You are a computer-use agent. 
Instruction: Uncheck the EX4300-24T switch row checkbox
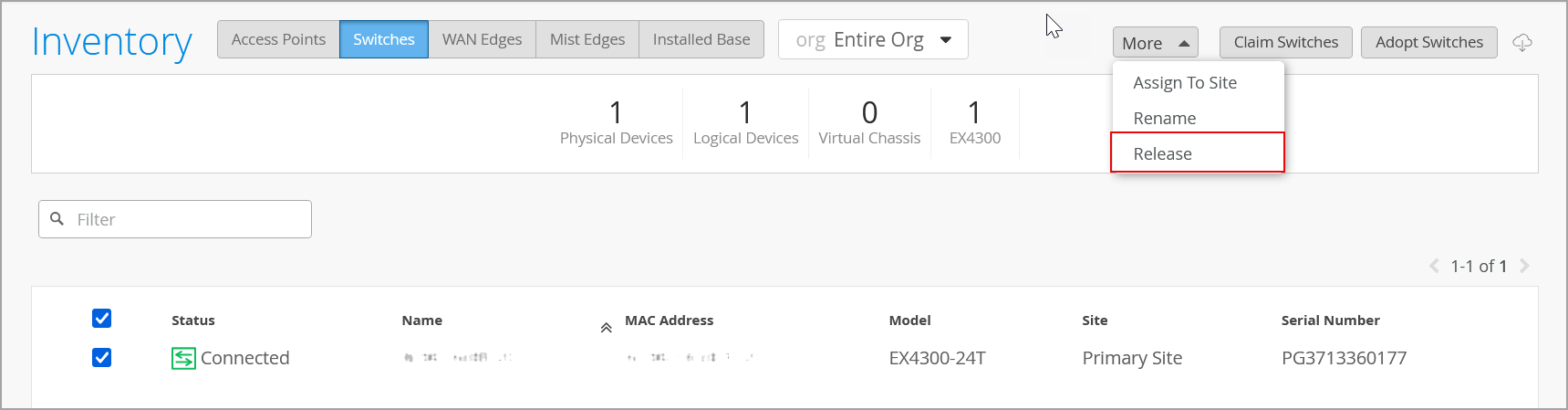(x=102, y=357)
